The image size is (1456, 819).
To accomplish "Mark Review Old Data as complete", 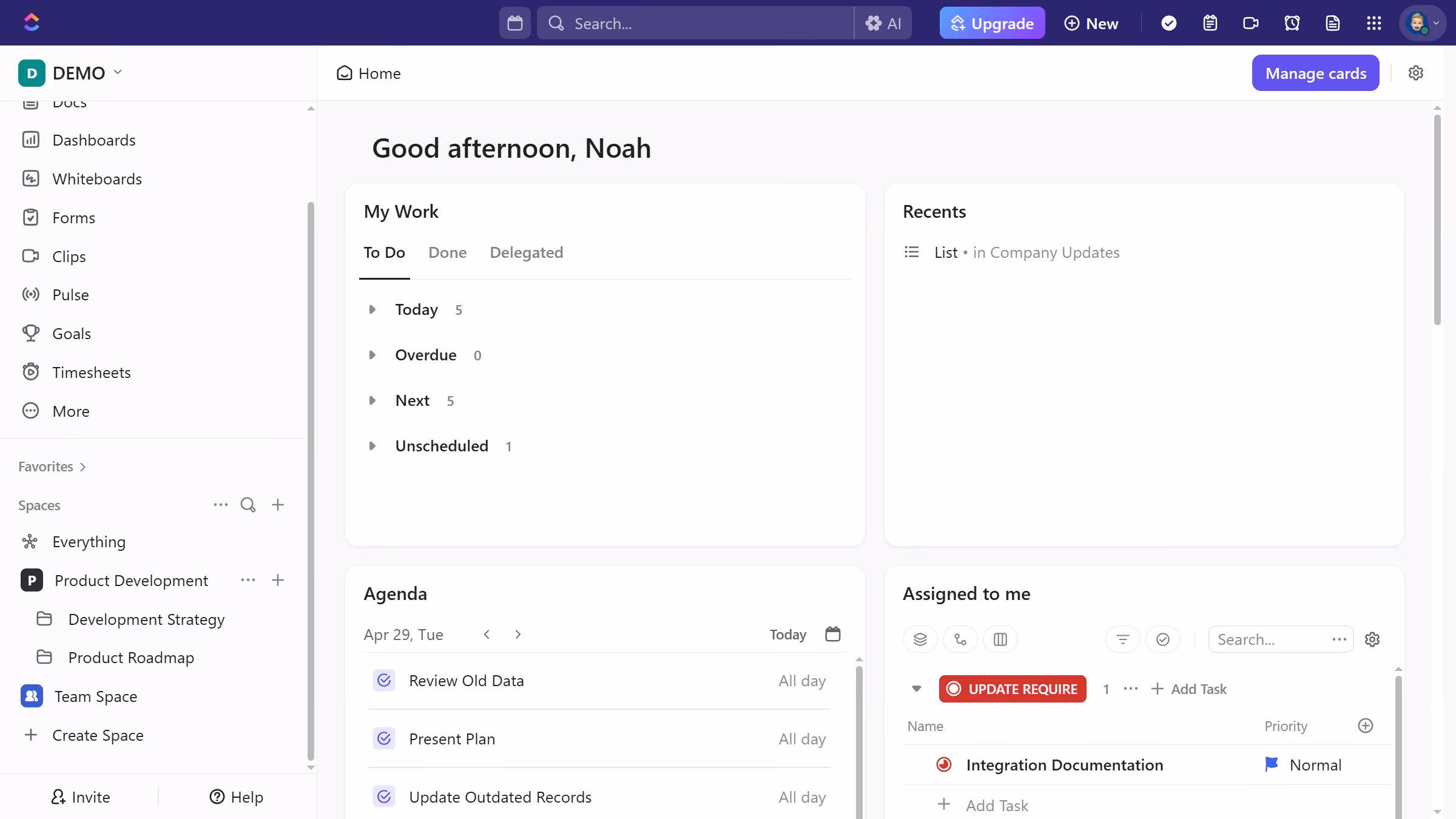I will click(x=384, y=681).
